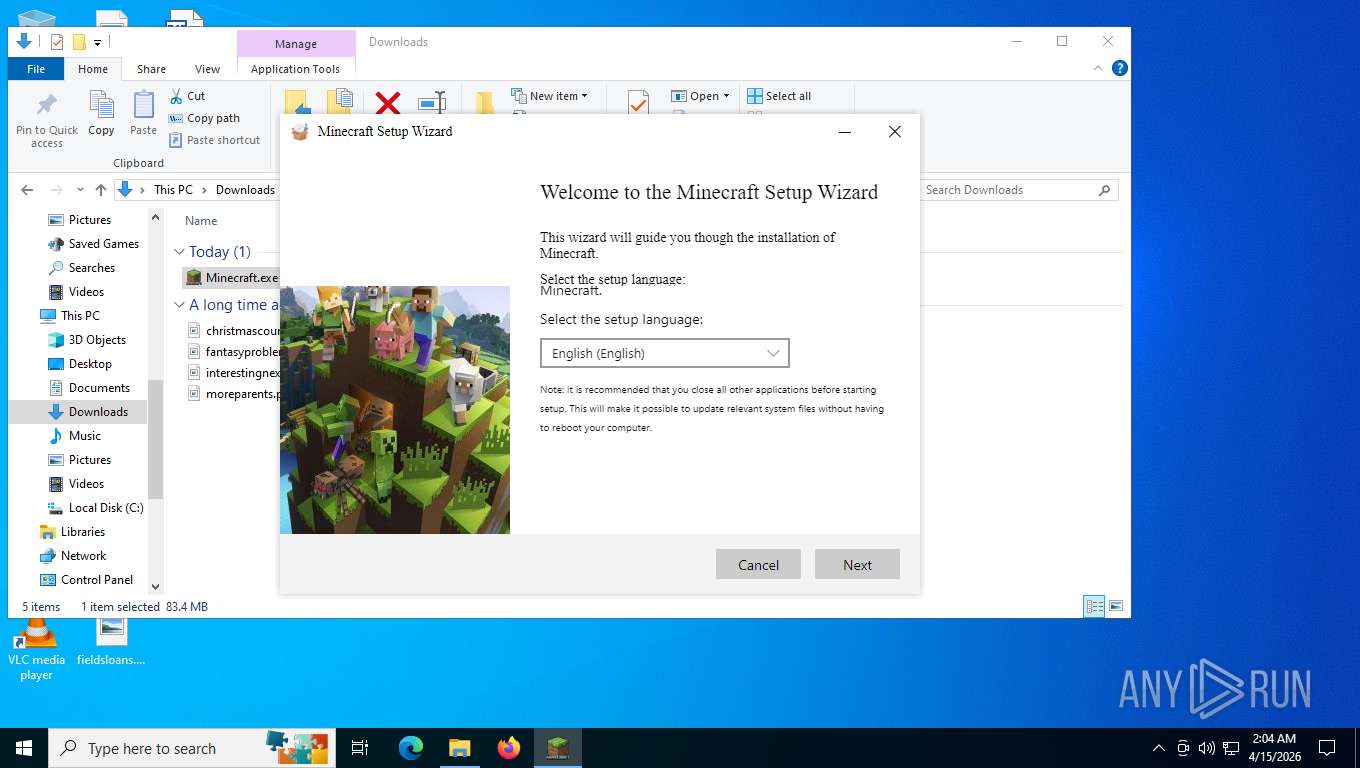This screenshot has height=768, width=1360.
Task: Click This PC in the address bar
Action: (x=173, y=190)
